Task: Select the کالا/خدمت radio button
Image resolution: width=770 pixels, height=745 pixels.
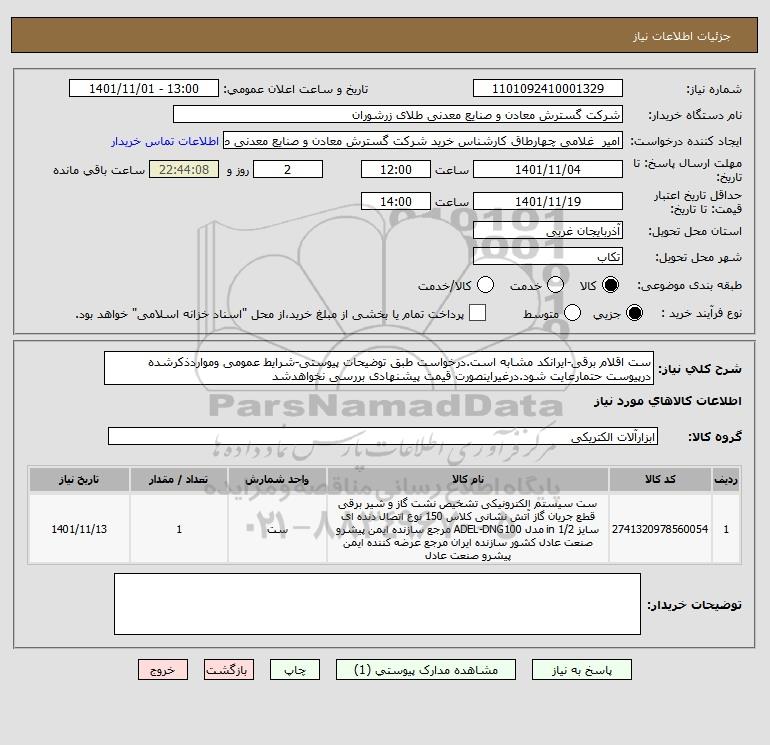Action: (486, 285)
